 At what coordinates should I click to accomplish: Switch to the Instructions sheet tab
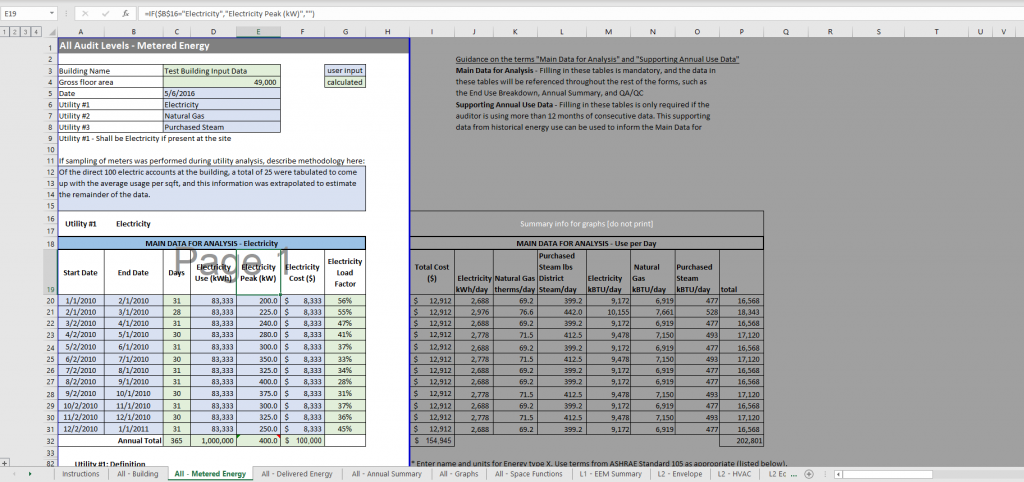[x=81, y=474]
